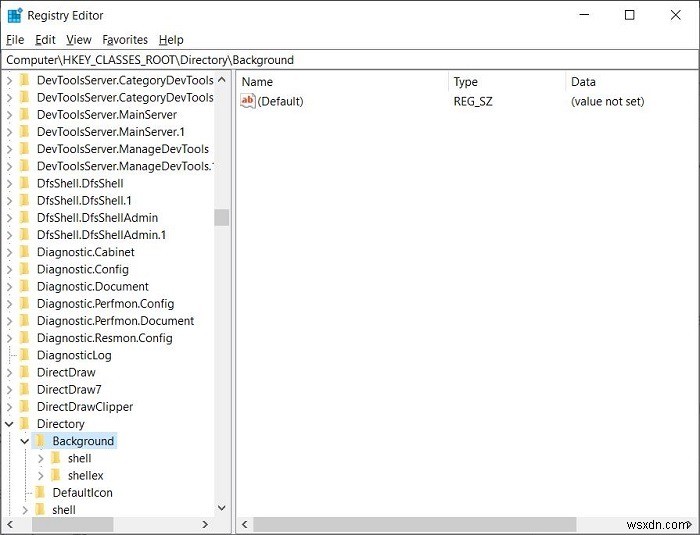Click the Diagnostic.Config folder icon
The image size is (700, 535).
point(25,269)
